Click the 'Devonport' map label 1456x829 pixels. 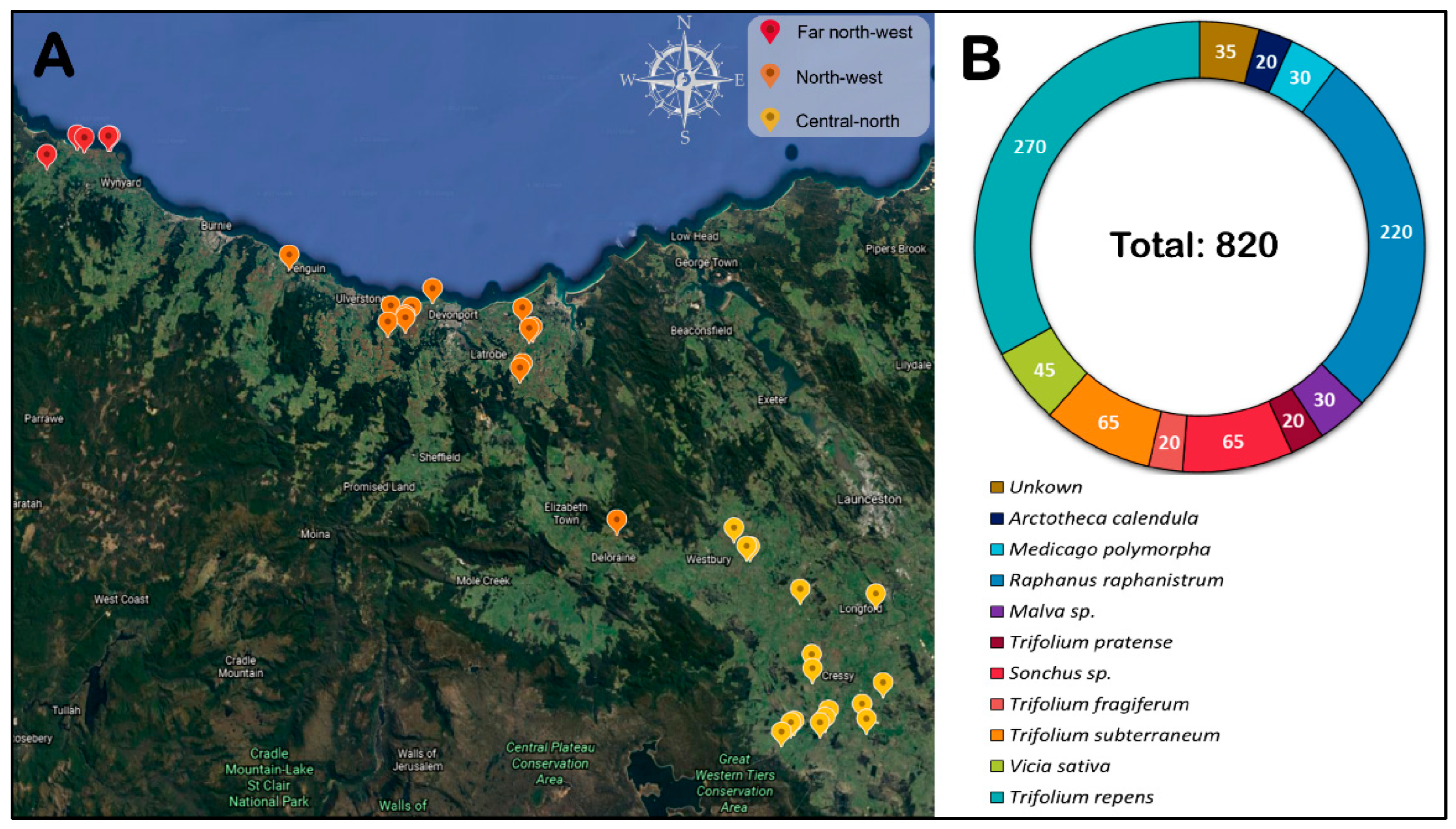click(453, 315)
